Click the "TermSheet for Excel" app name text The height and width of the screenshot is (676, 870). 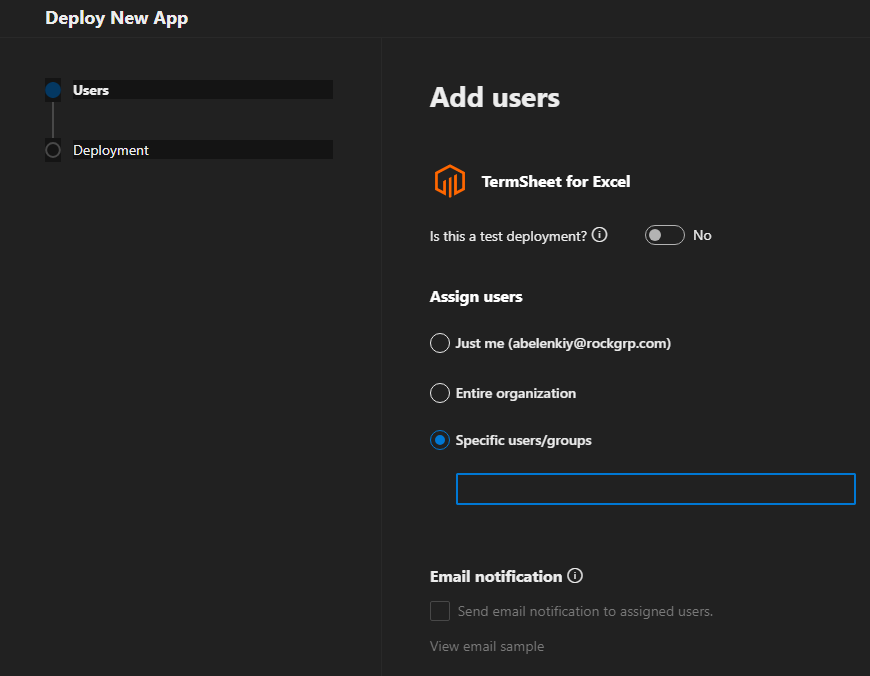pyautogui.click(x=555, y=181)
